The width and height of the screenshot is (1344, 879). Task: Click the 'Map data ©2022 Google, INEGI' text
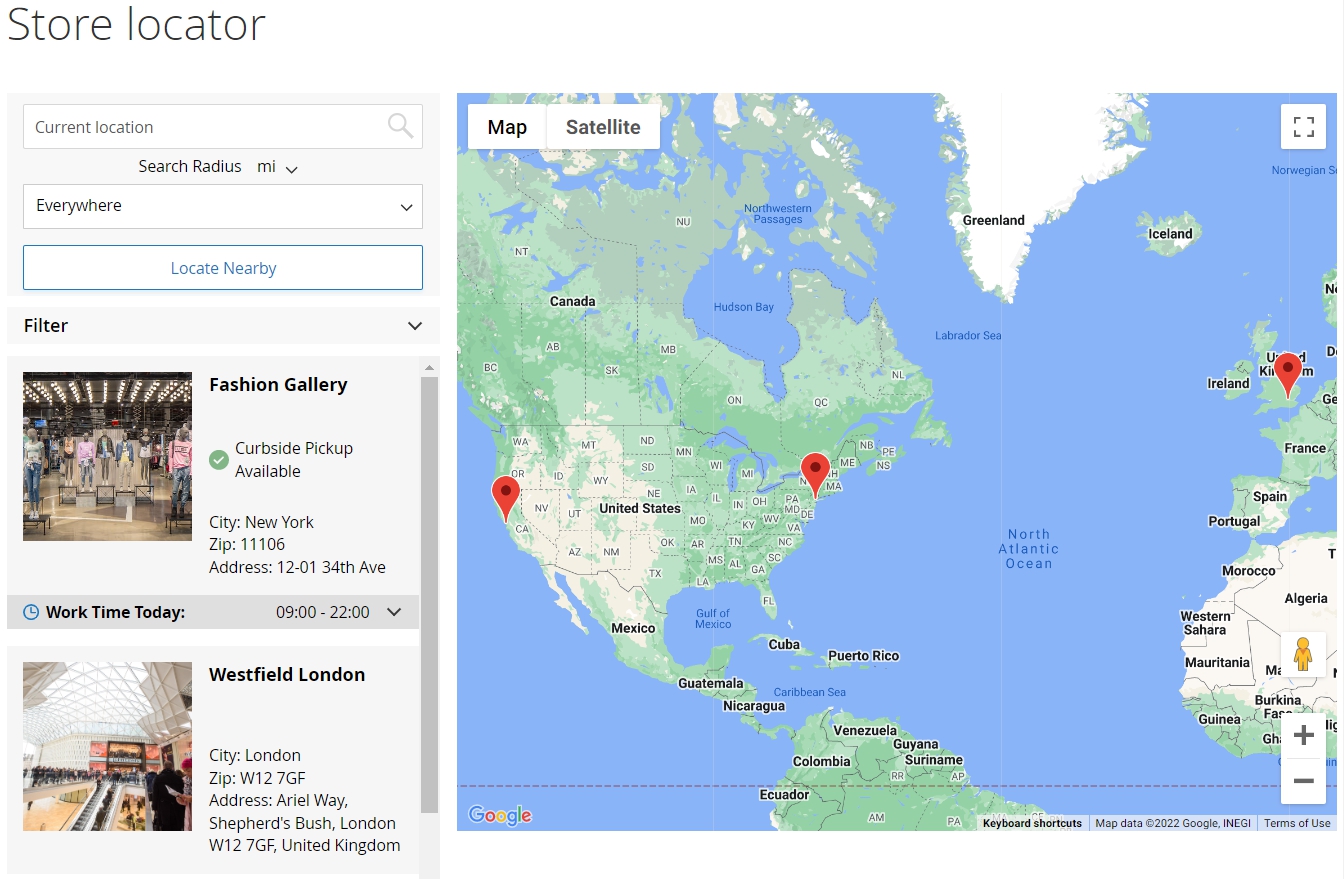pos(1173,823)
